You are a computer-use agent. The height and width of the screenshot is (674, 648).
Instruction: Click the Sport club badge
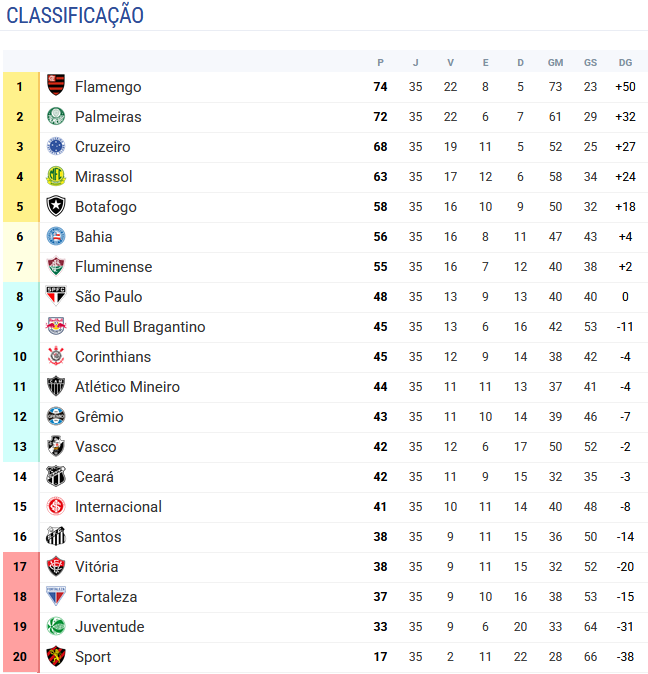click(56, 657)
